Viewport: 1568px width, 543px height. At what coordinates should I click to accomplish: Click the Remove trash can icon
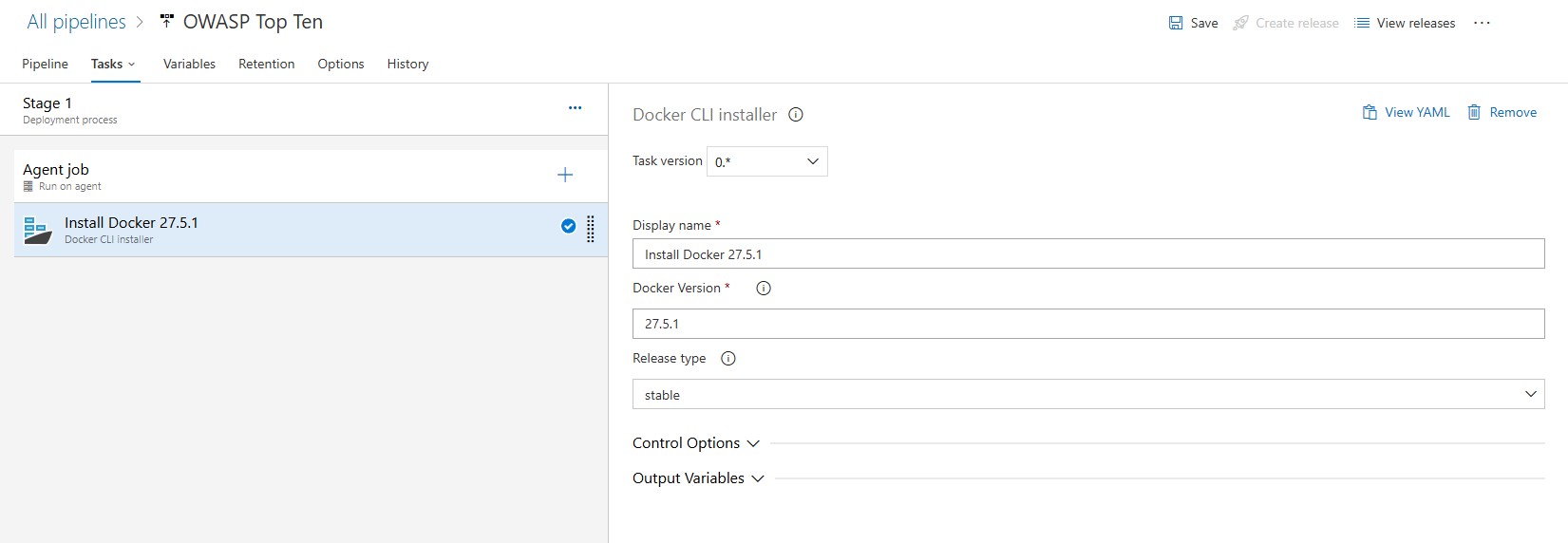pyautogui.click(x=1474, y=112)
